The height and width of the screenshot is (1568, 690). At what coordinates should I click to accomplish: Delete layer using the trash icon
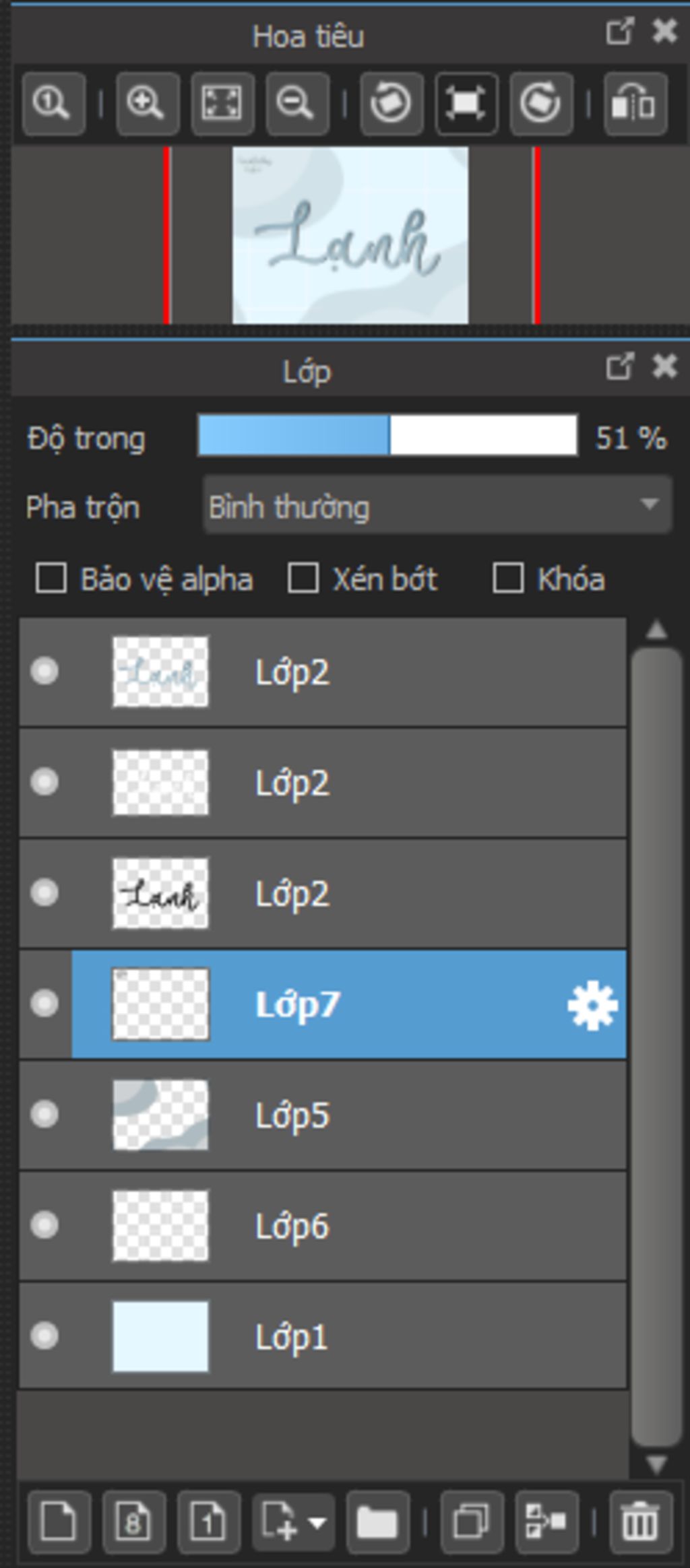click(640, 1522)
